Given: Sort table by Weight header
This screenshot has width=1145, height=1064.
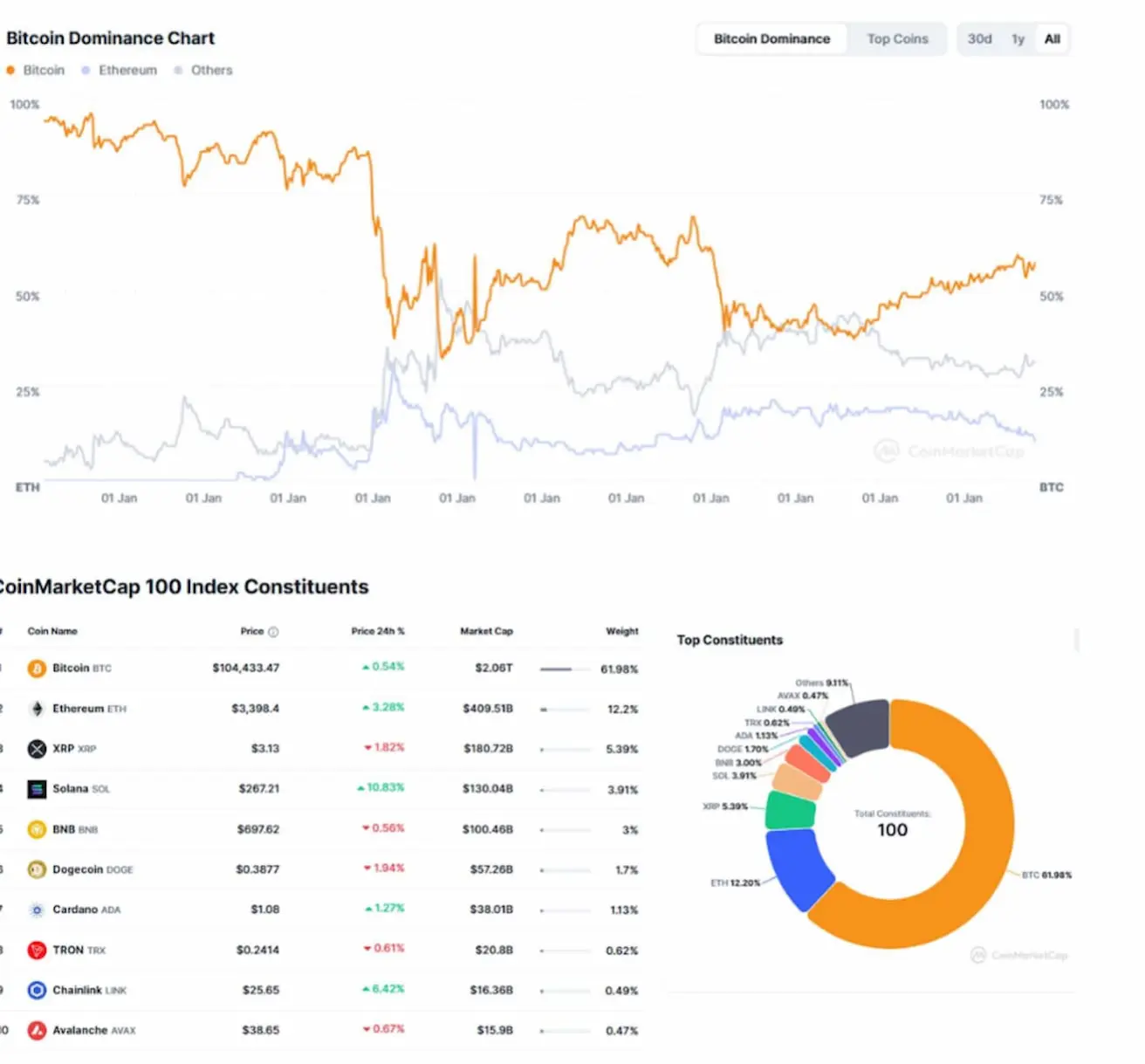Looking at the screenshot, I should 622,631.
